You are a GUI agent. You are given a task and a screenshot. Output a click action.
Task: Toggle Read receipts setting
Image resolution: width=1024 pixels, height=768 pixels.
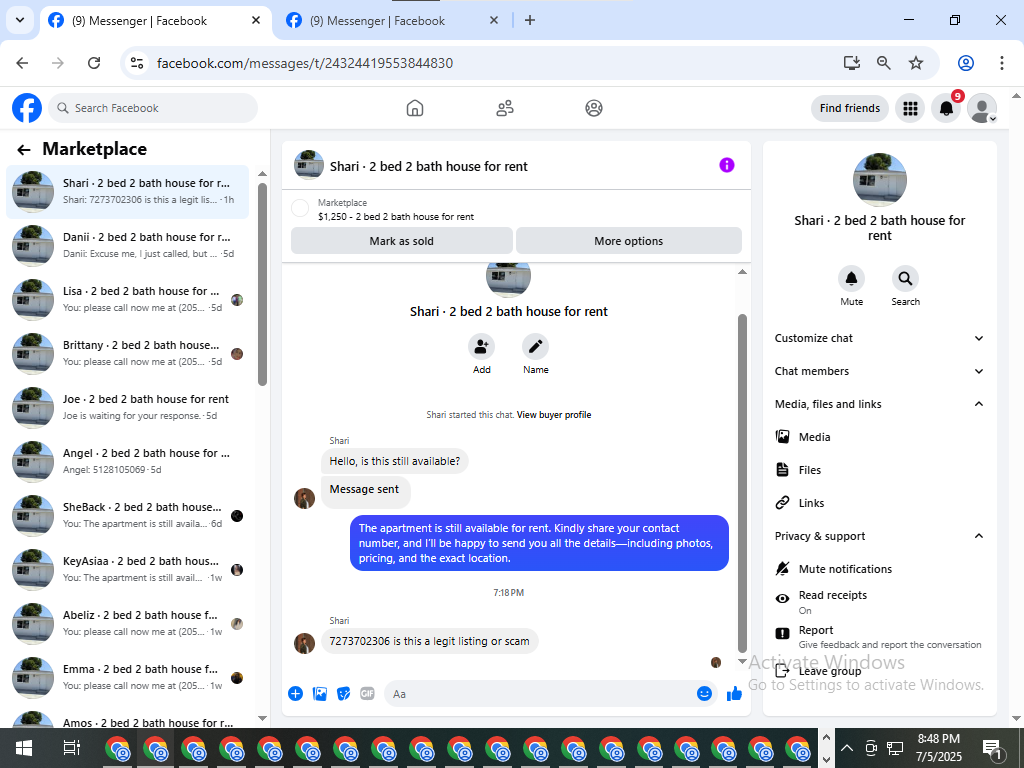(879, 602)
